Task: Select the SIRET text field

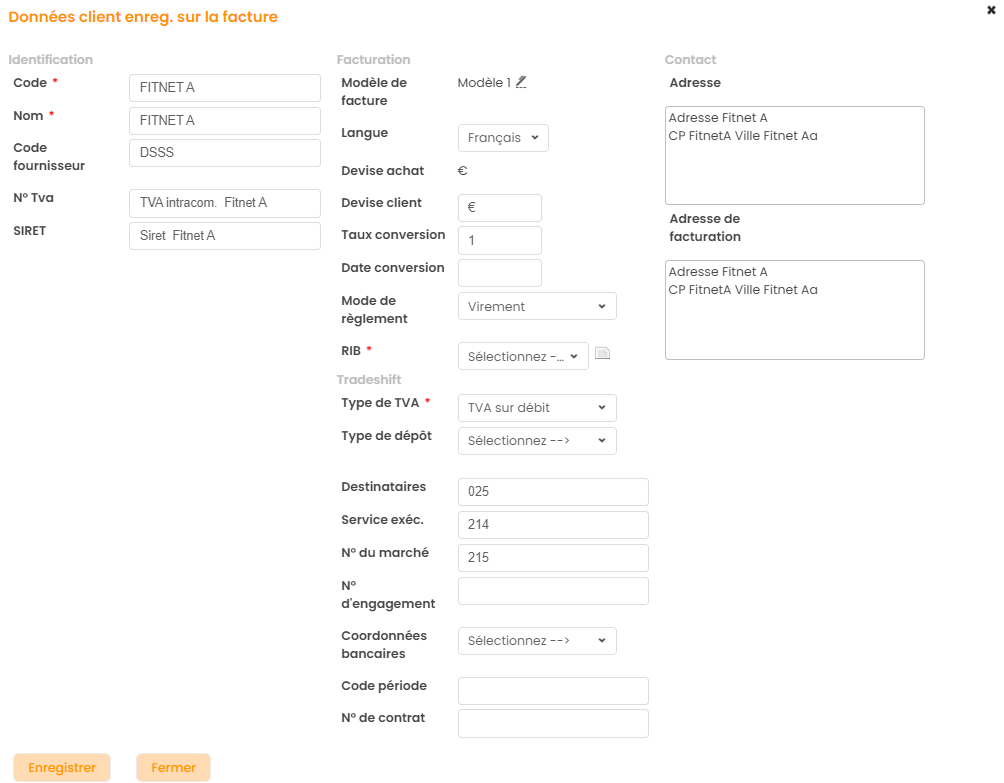Action: click(x=225, y=236)
